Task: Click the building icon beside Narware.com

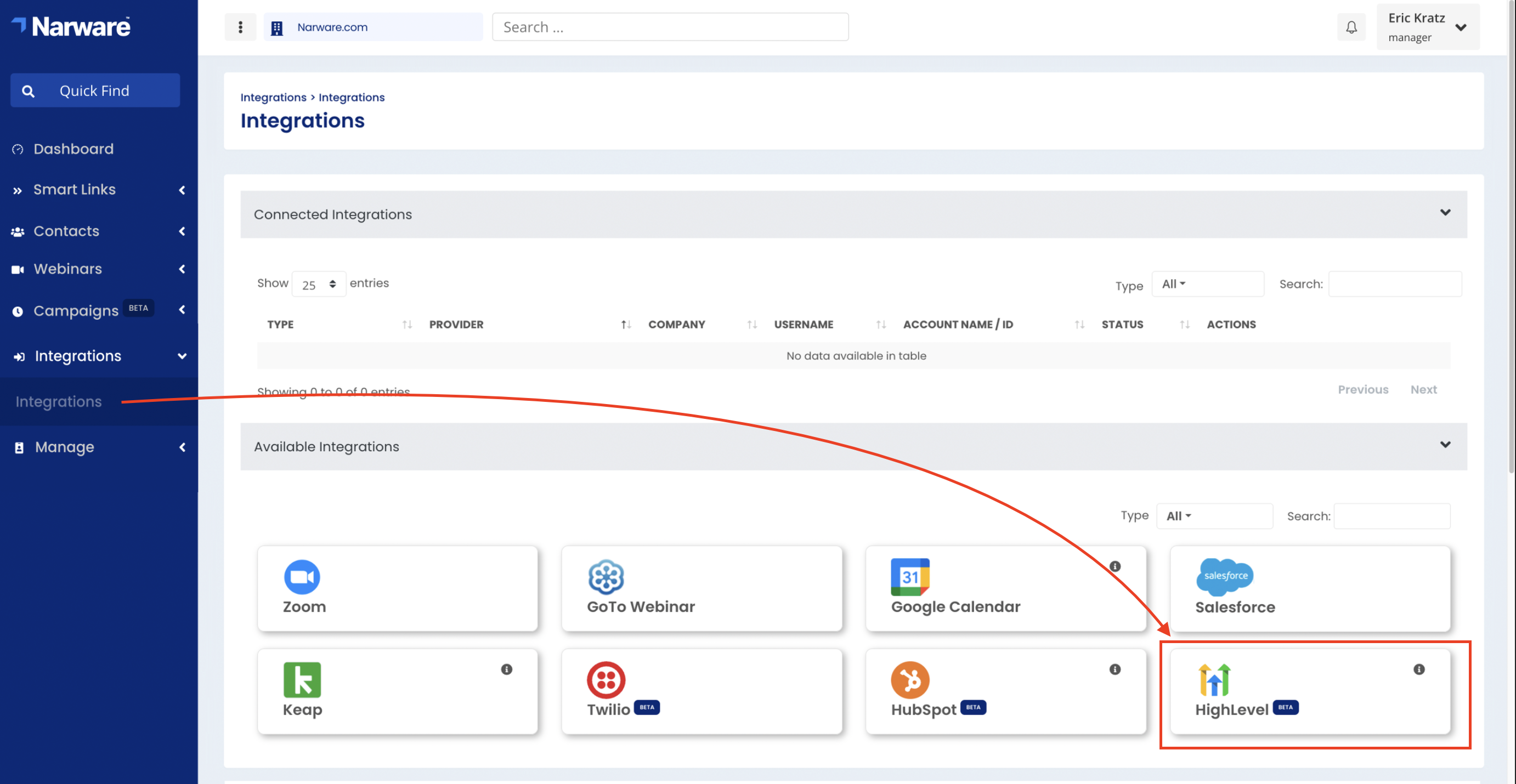Action: coord(276,27)
